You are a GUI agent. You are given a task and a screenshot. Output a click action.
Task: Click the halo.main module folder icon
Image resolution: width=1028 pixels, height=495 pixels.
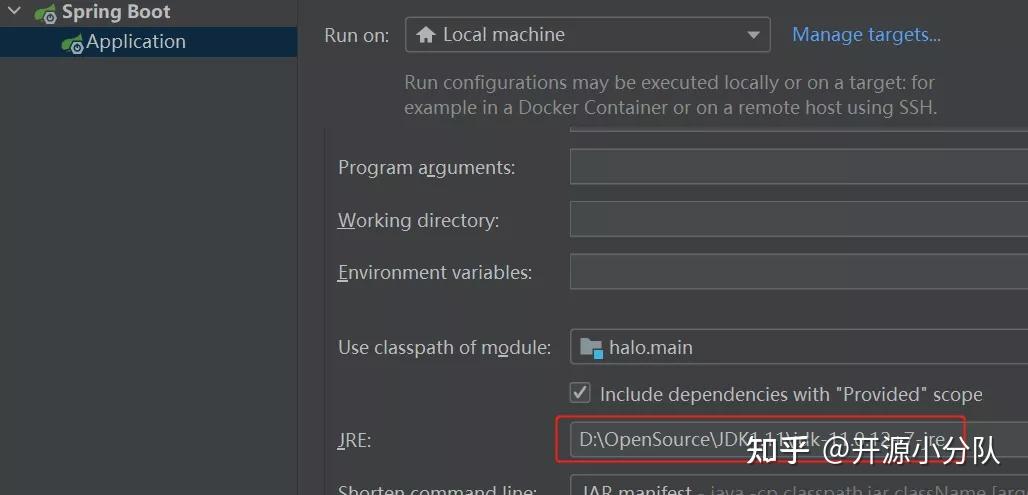point(591,347)
